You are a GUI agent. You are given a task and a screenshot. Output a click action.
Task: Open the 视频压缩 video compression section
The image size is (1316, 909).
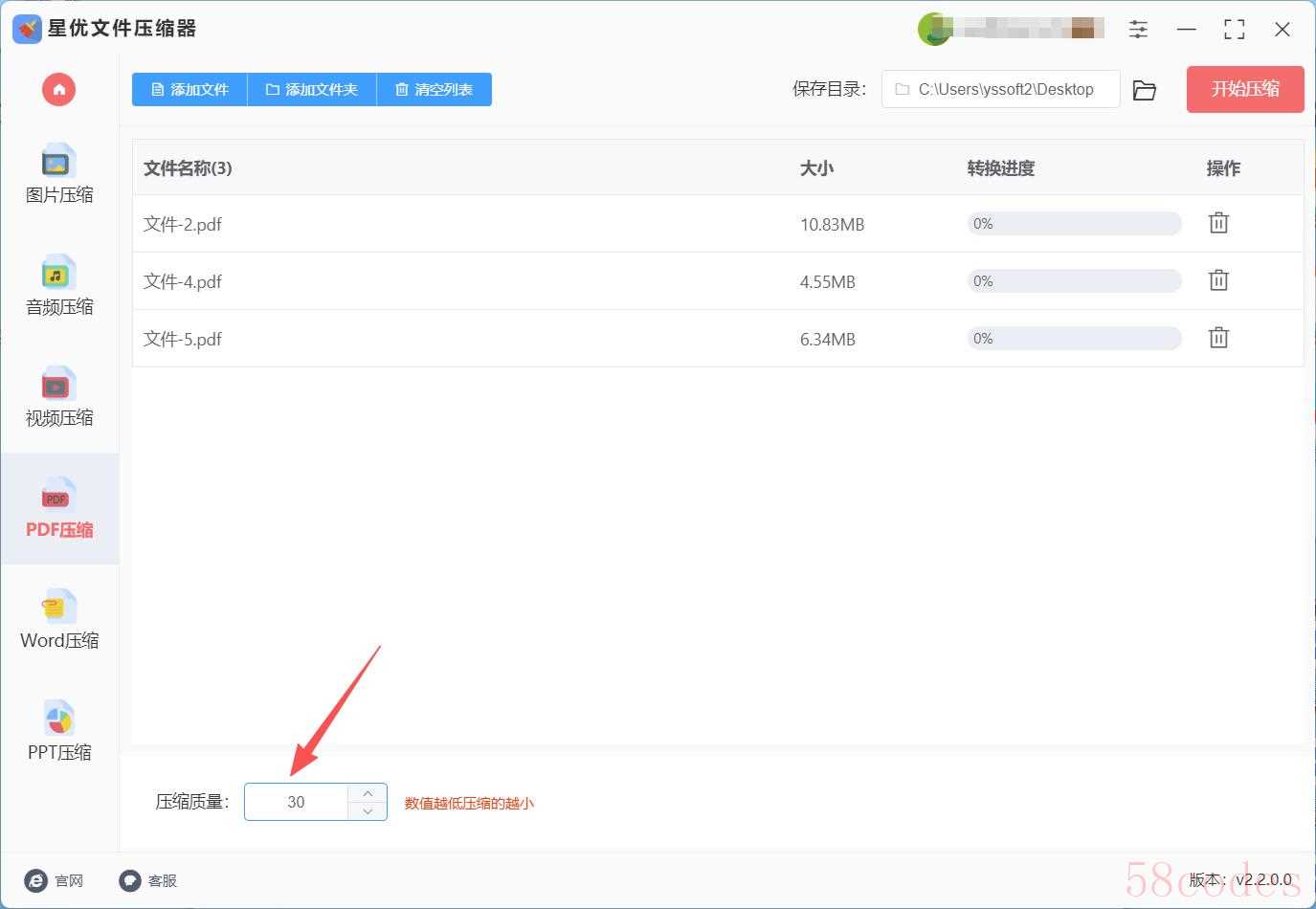pyautogui.click(x=58, y=397)
